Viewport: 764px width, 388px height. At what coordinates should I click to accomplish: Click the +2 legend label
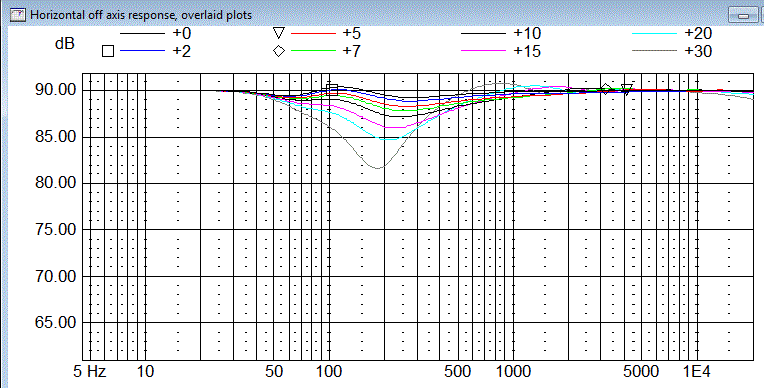181,51
